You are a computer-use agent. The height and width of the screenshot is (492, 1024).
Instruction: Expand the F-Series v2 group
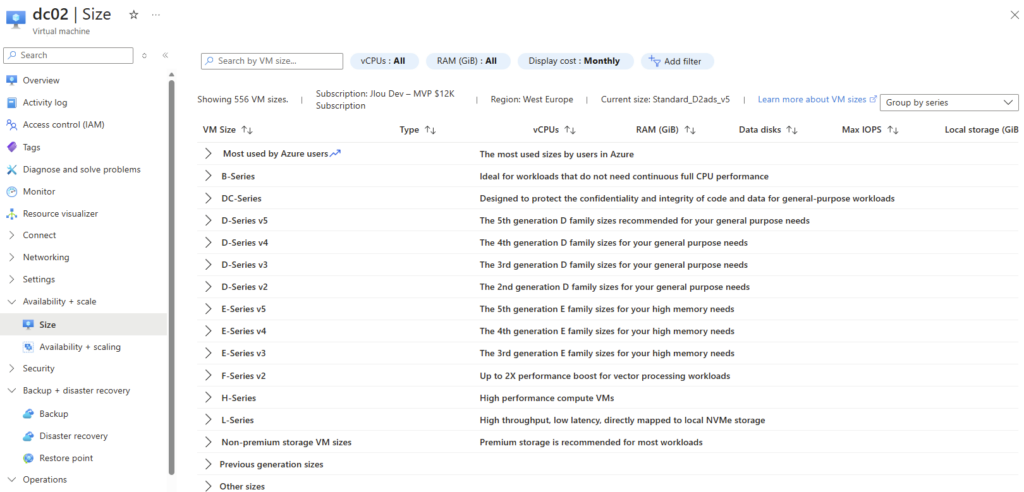[208, 376]
